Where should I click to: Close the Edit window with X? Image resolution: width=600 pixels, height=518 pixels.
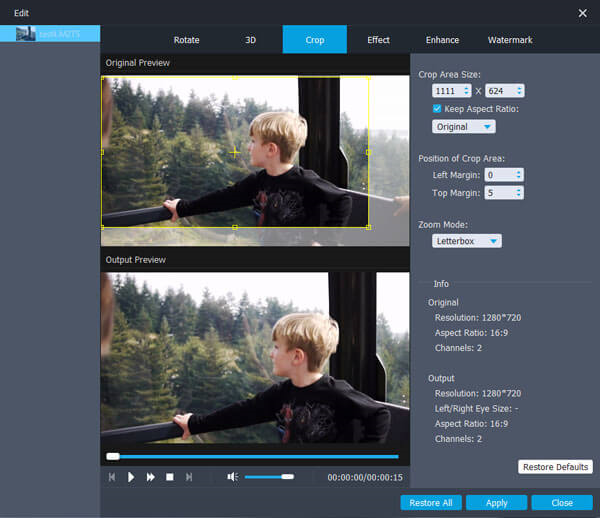(x=583, y=13)
